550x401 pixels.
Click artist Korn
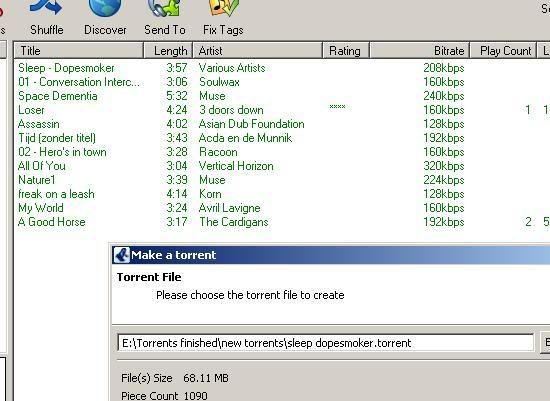[x=210, y=194]
